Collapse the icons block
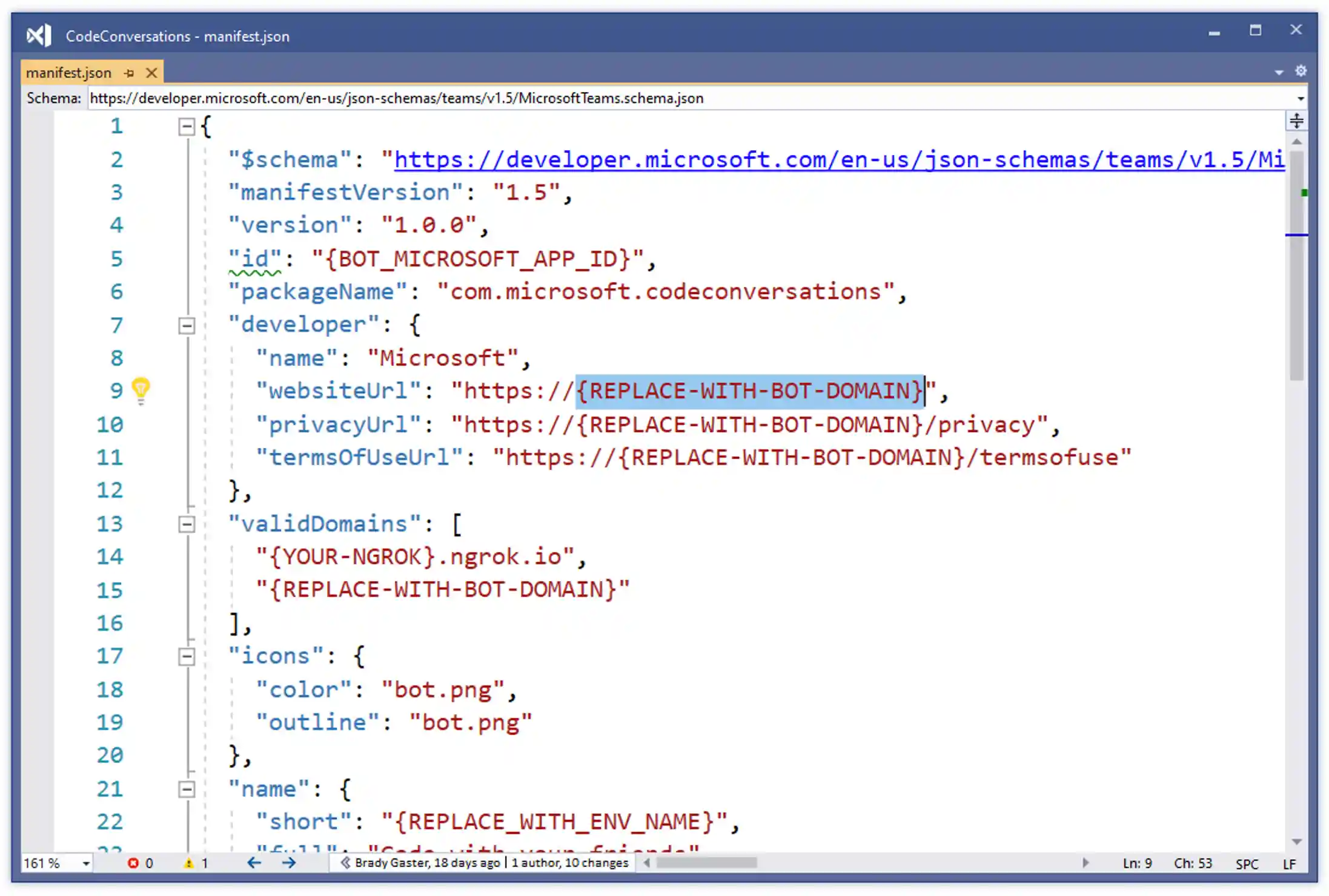Viewport: 1329px width, 896px height. point(187,656)
